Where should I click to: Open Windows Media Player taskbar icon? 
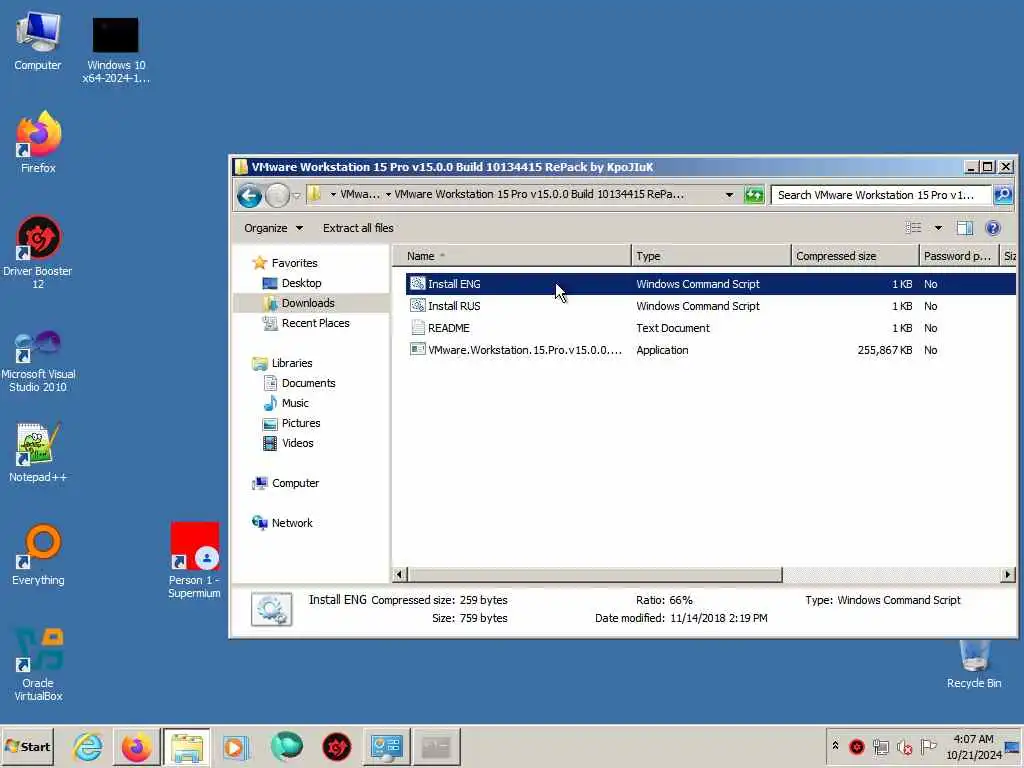pos(235,746)
